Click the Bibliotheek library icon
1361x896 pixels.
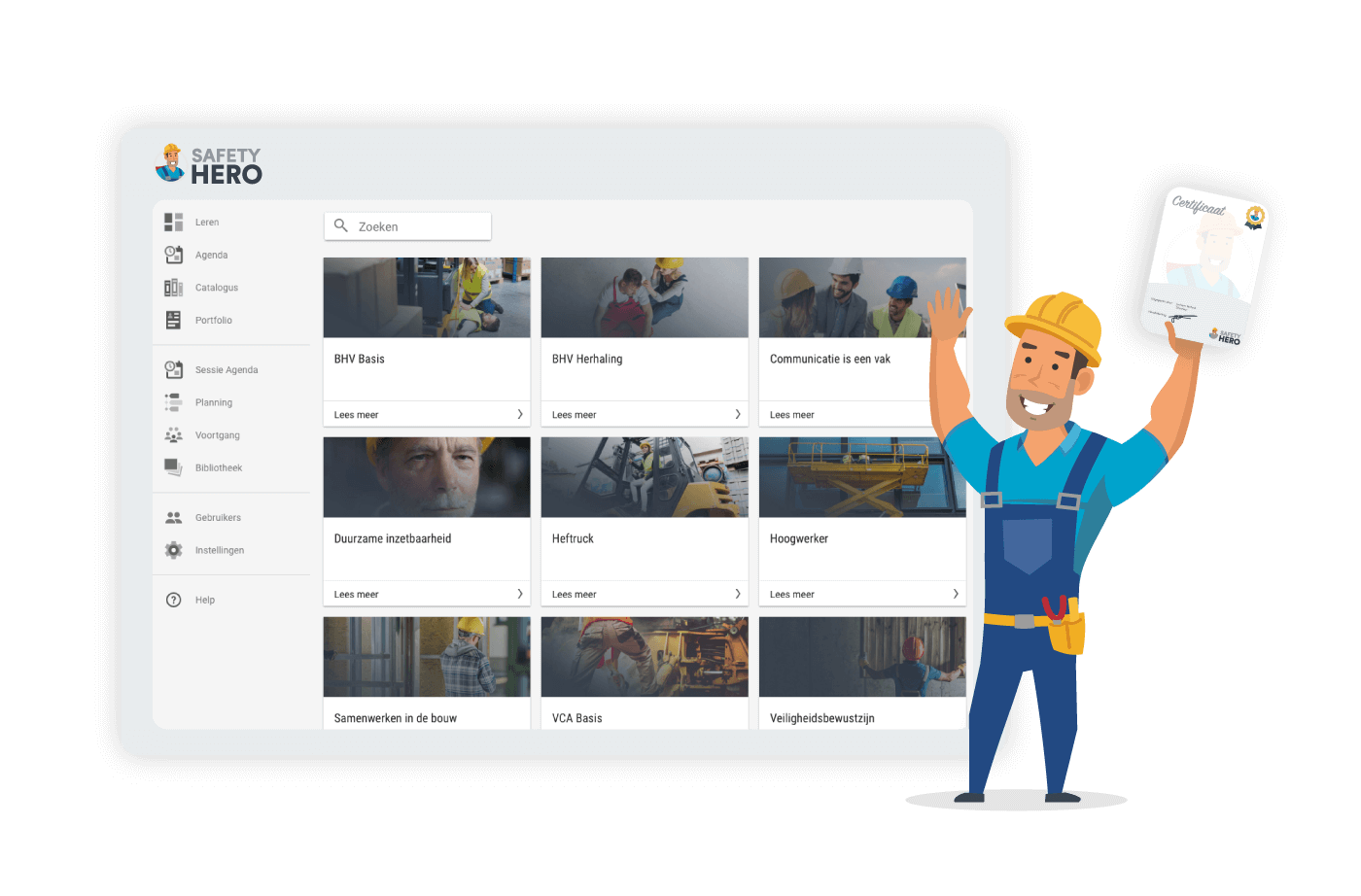point(173,467)
